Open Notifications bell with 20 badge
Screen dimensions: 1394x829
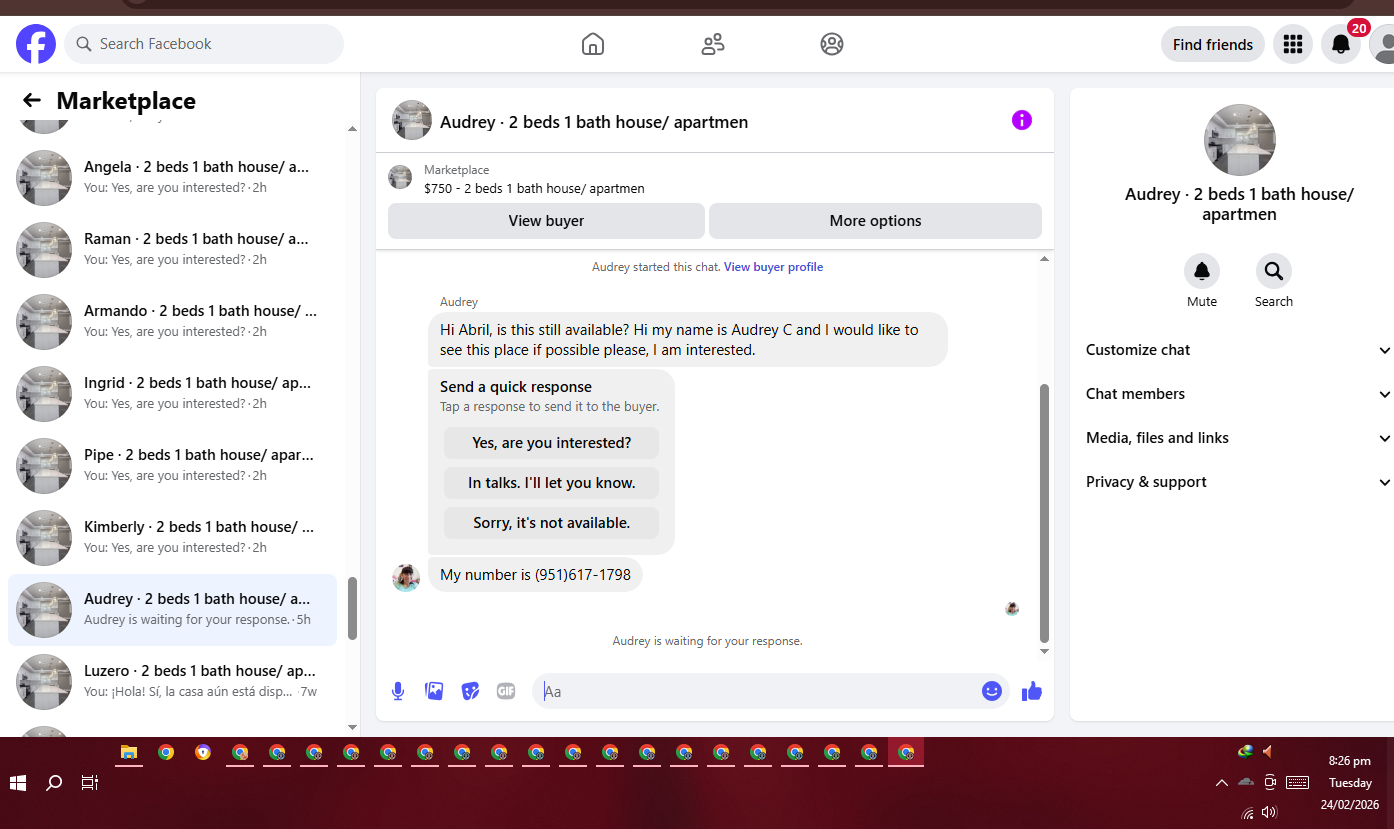pyautogui.click(x=1341, y=44)
